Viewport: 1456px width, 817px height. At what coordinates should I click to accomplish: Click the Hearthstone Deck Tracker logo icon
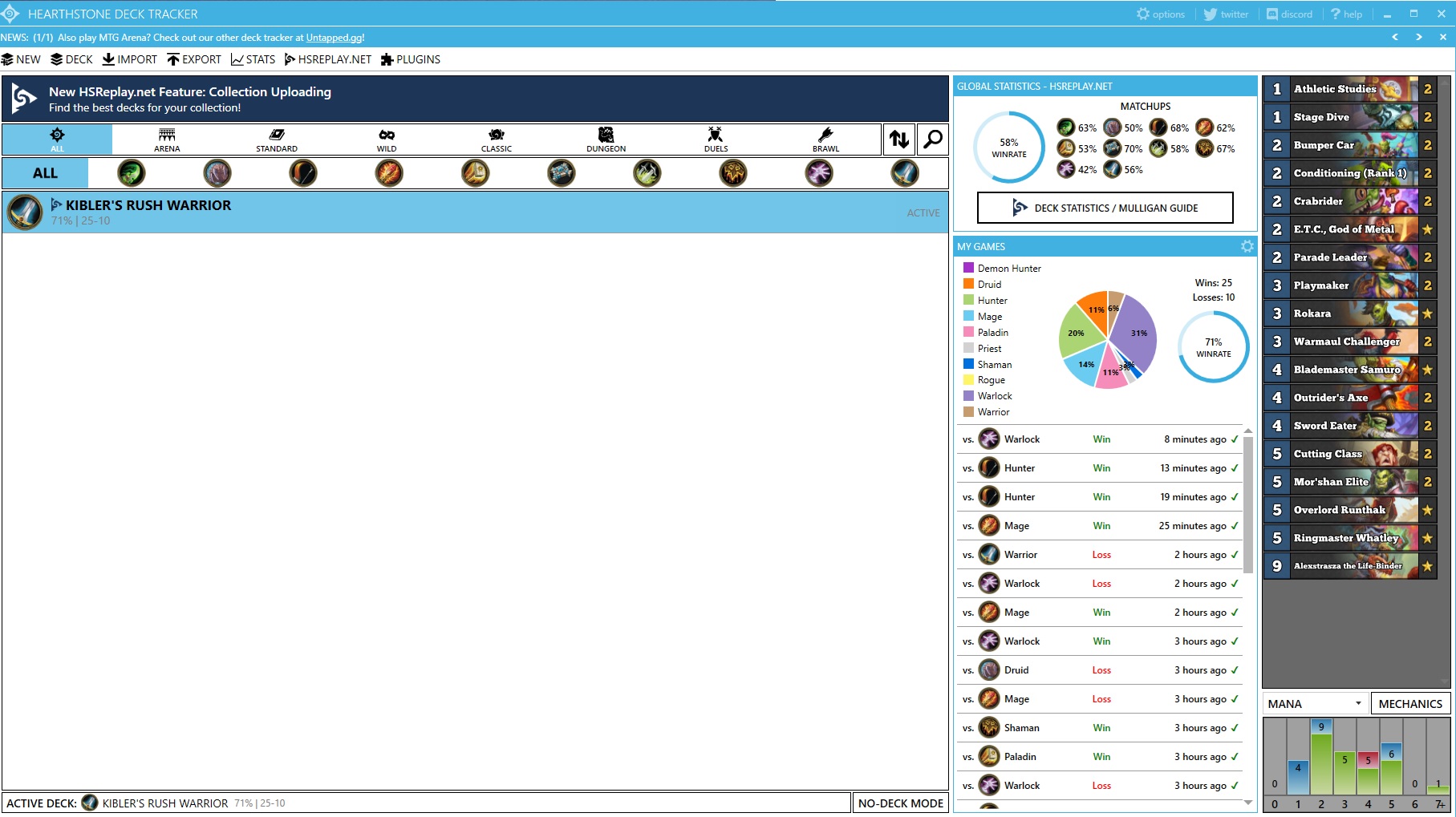click(x=10, y=14)
